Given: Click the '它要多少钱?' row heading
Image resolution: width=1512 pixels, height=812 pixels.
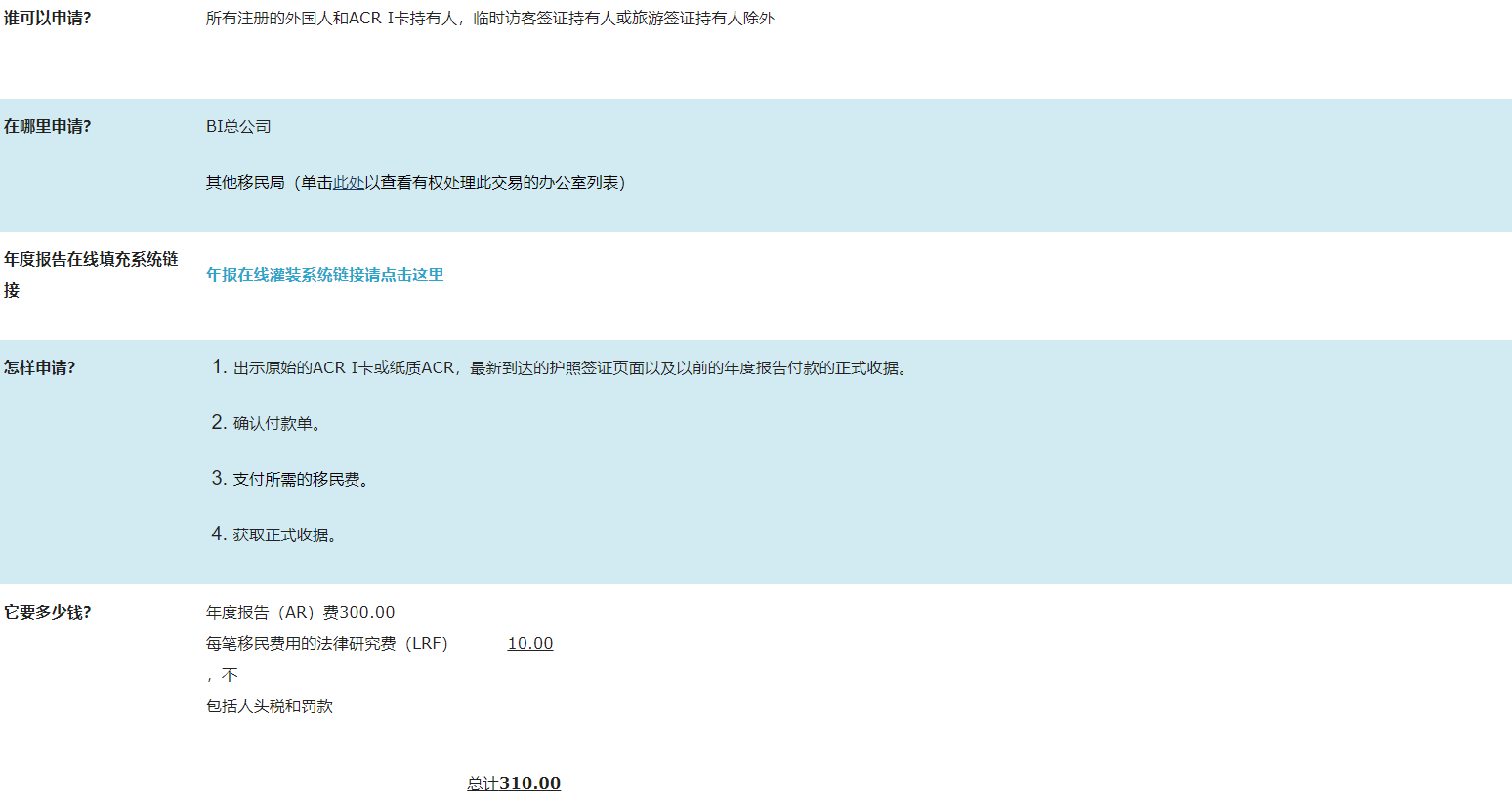Looking at the screenshot, I should tap(47, 613).
